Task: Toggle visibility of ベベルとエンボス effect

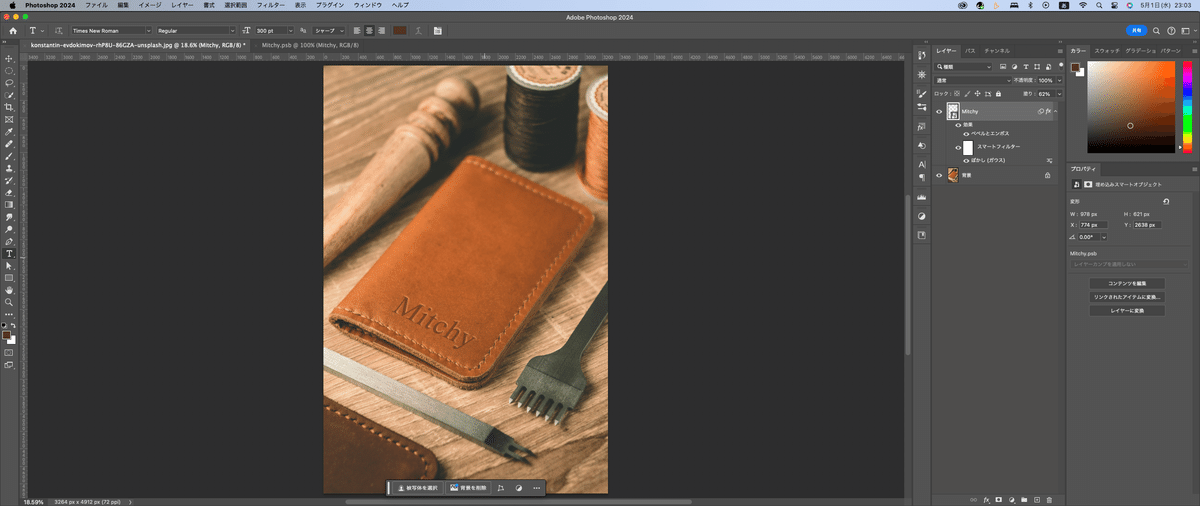Action: click(966, 133)
